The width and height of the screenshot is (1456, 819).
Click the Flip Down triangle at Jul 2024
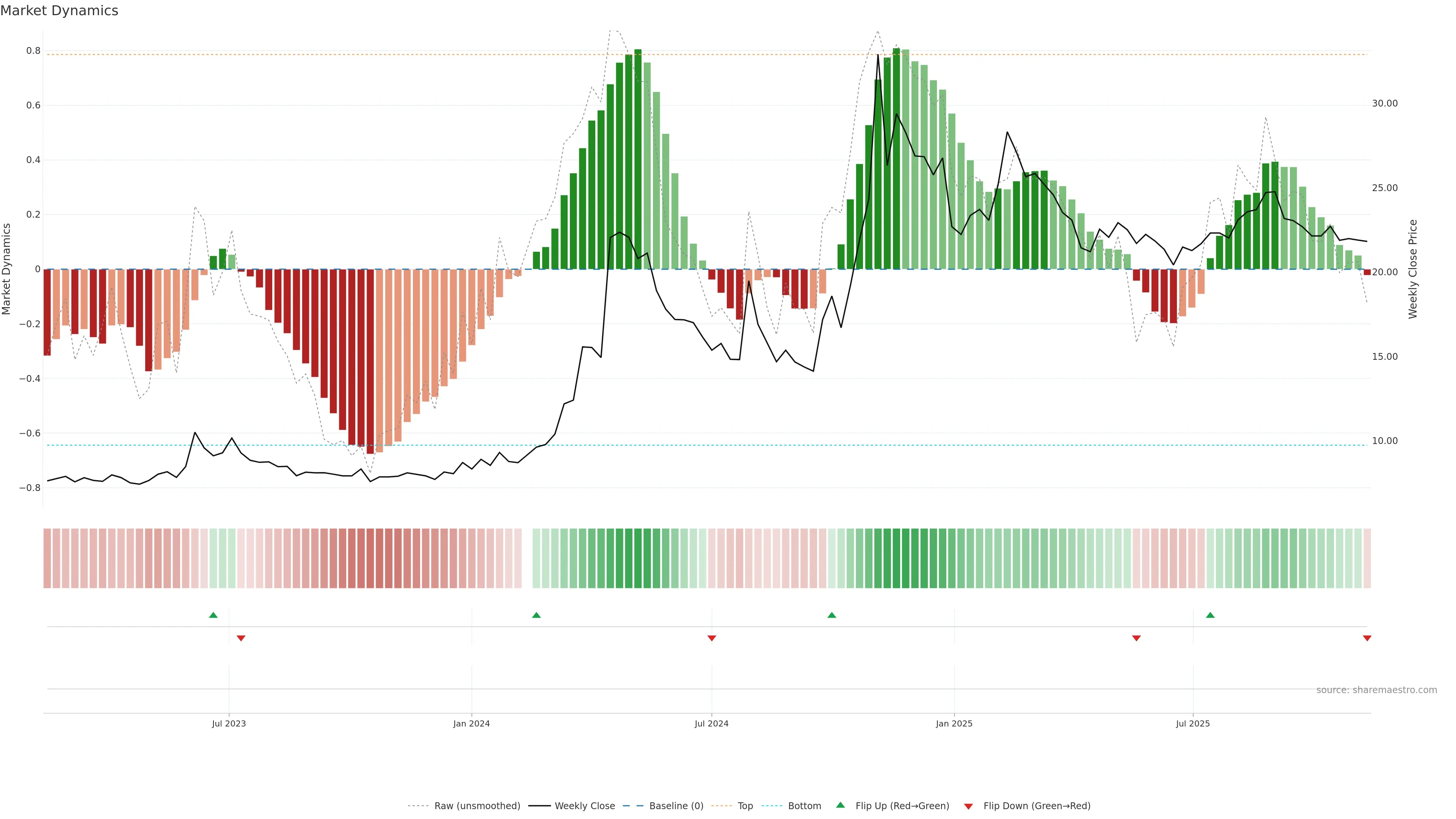tap(712, 638)
